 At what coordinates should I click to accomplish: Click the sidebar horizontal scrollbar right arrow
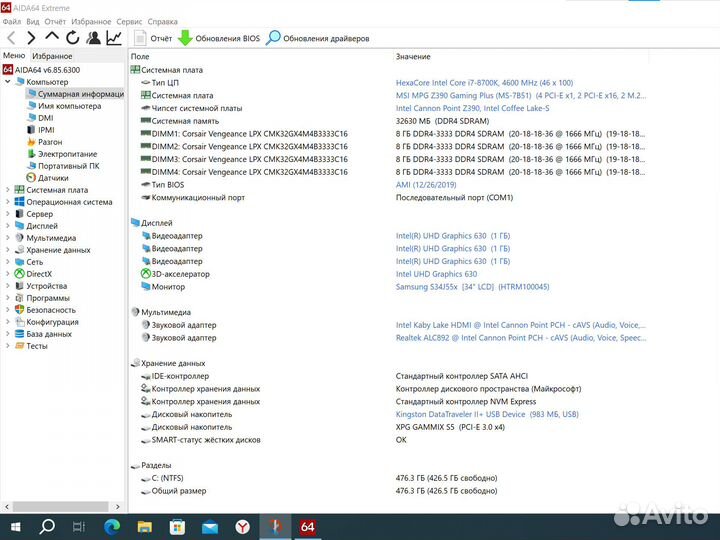pyautogui.click(x=118, y=506)
